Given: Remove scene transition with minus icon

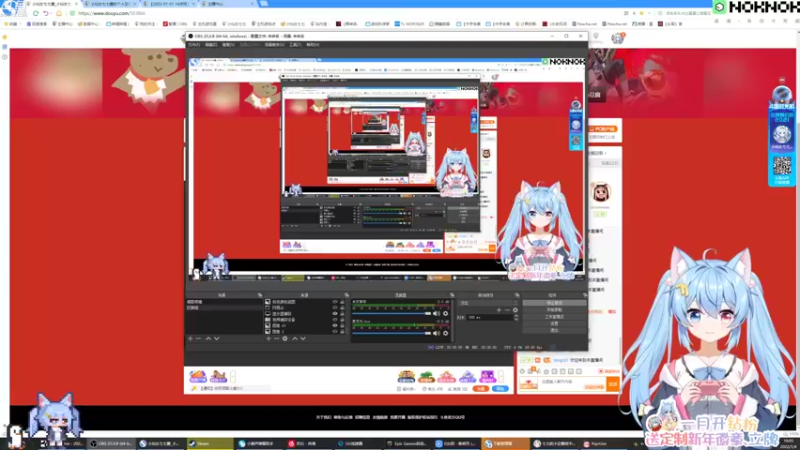Looking at the screenshot, I should 507,310.
